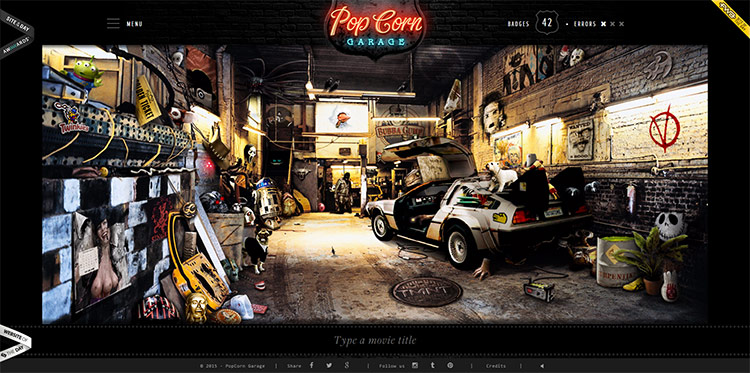Viewport: 750px width, 373px height.
Task: Click the hand under the DeLorean
Action: (x=483, y=270)
